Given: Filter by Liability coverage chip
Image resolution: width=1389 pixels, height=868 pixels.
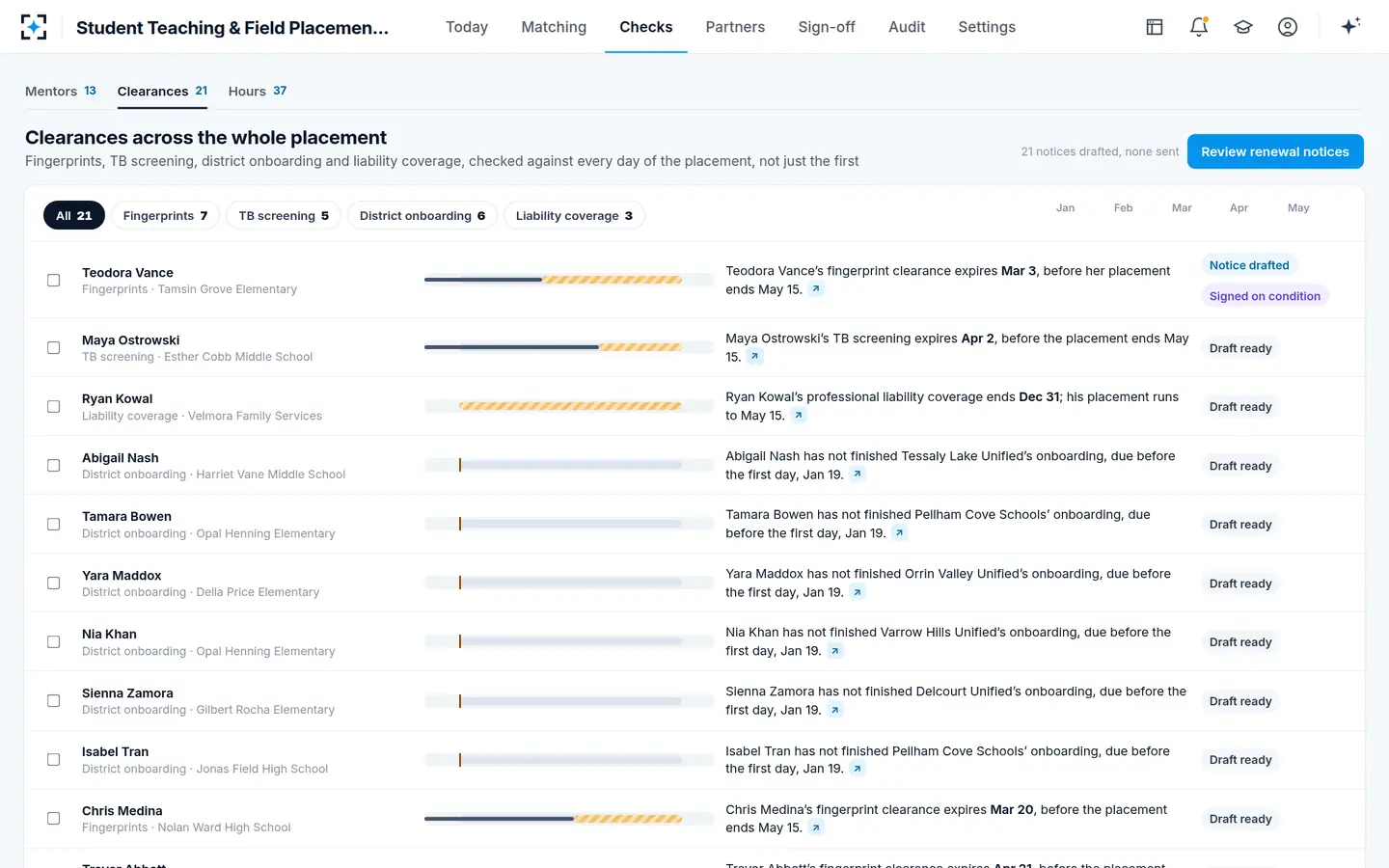Looking at the screenshot, I should coord(574,216).
